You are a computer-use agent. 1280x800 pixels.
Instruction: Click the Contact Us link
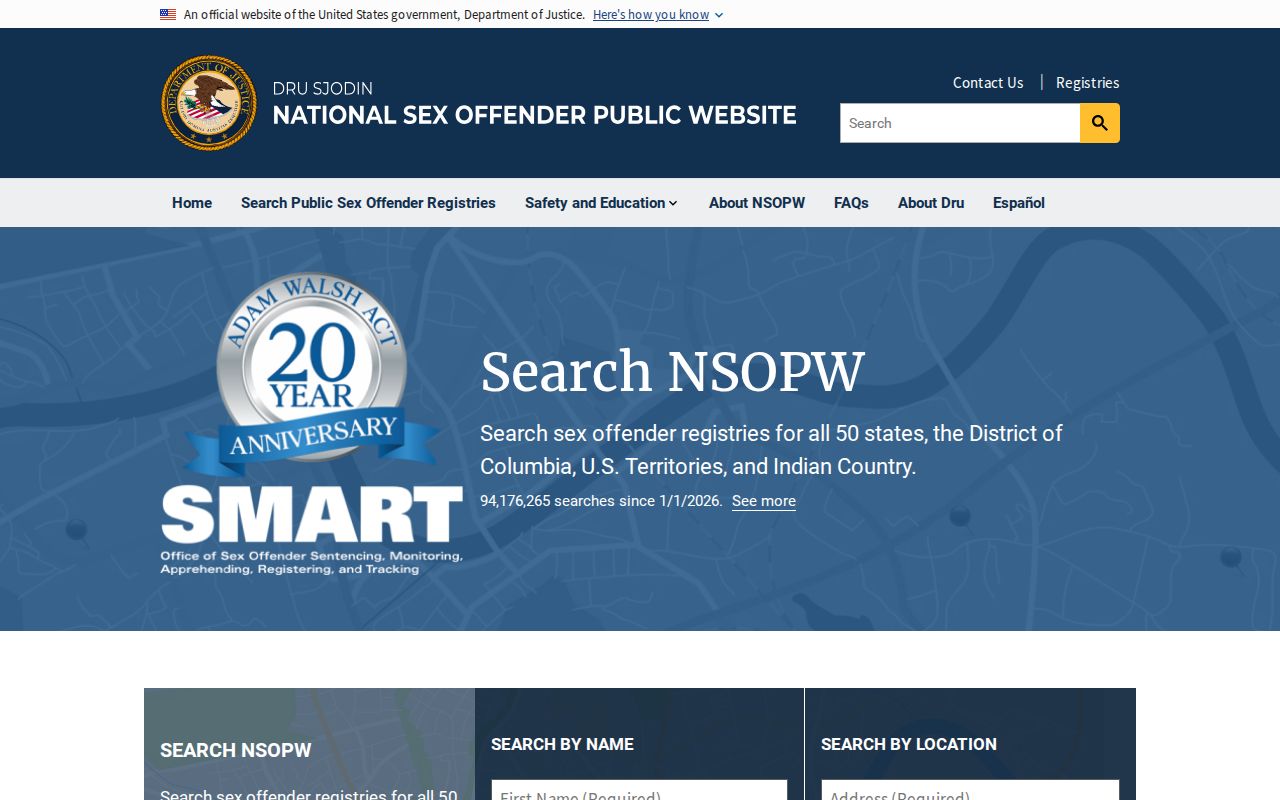[x=988, y=83]
